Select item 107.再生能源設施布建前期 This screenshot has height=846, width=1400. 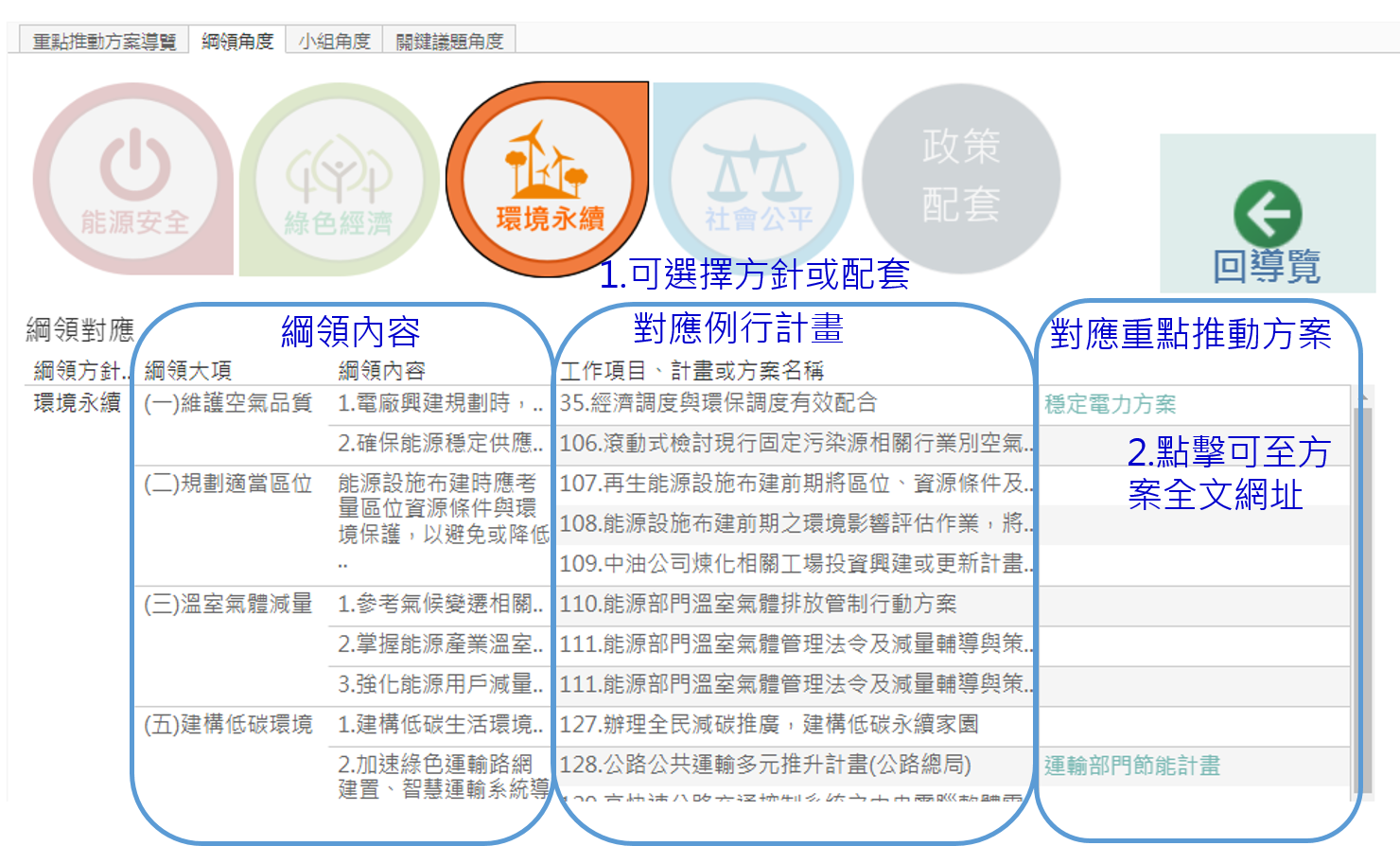pos(796,484)
